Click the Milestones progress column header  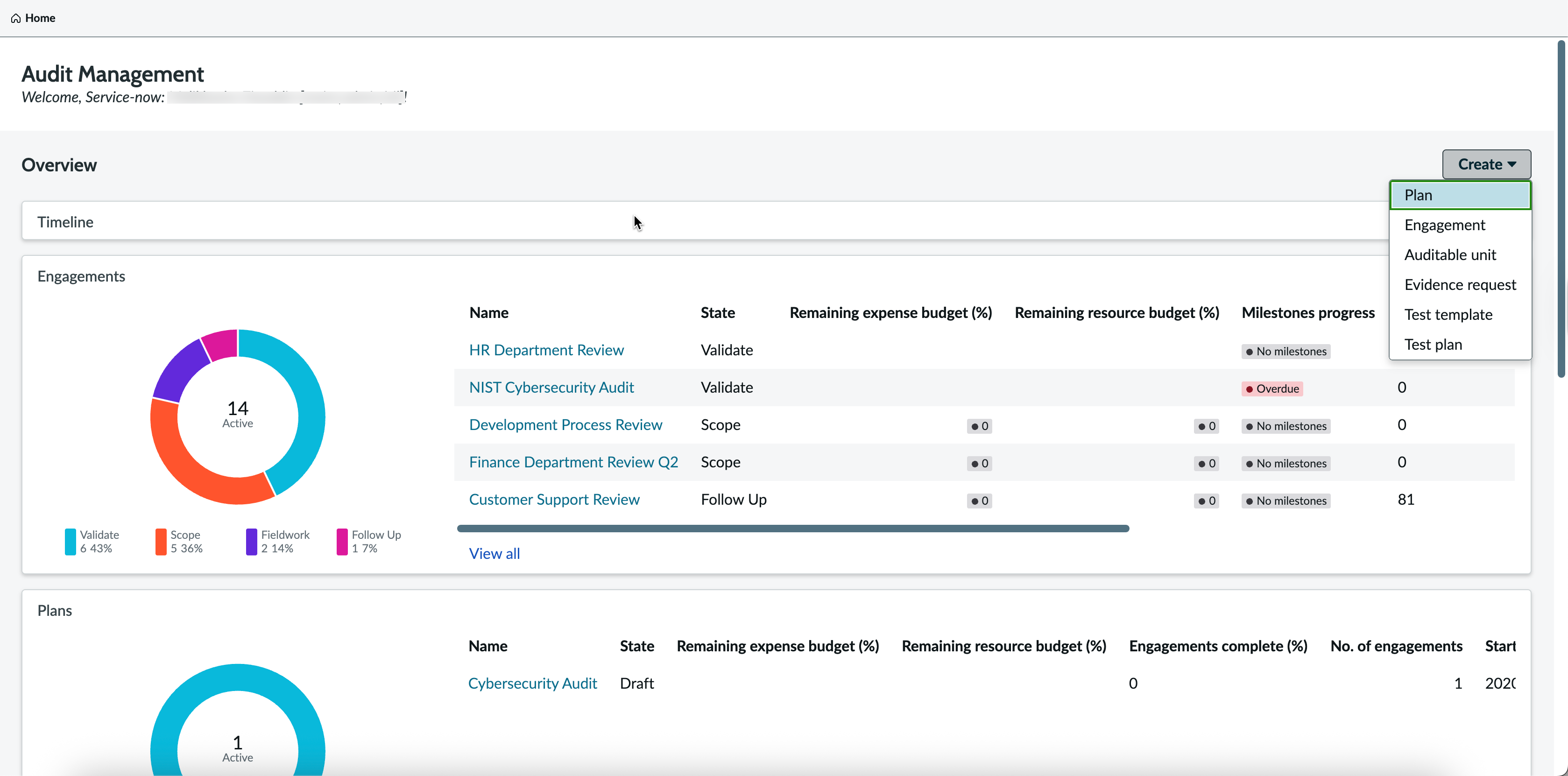point(1308,313)
